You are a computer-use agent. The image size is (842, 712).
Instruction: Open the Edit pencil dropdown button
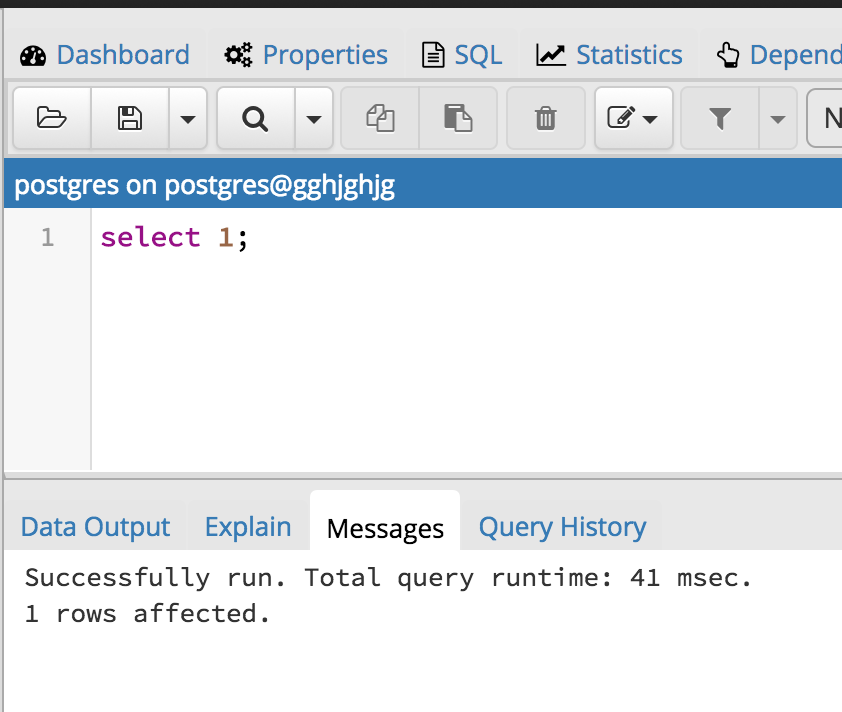click(633, 119)
